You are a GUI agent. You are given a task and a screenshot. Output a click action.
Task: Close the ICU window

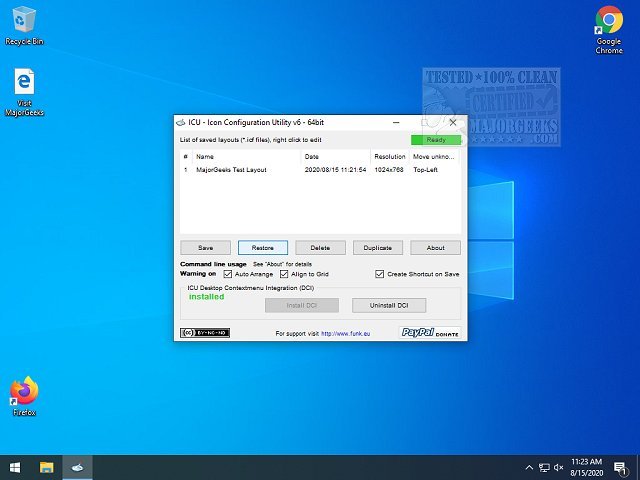[x=453, y=122]
